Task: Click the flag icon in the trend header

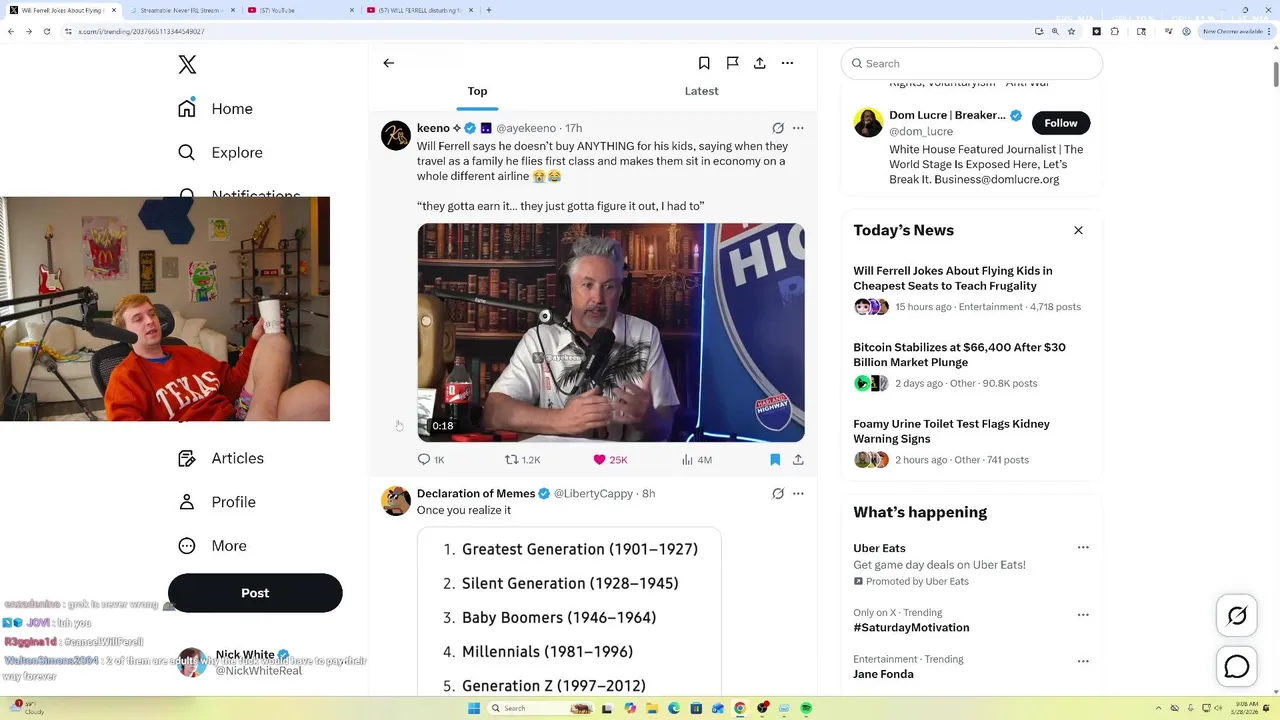Action: 732,63
